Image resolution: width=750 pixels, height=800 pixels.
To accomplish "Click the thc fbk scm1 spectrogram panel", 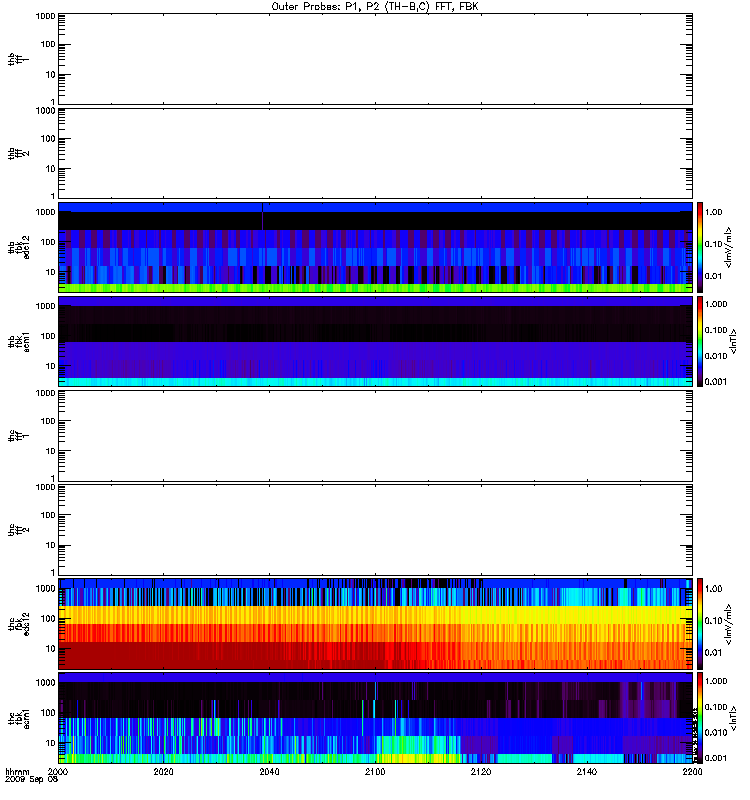I will (x=376, y=717).
